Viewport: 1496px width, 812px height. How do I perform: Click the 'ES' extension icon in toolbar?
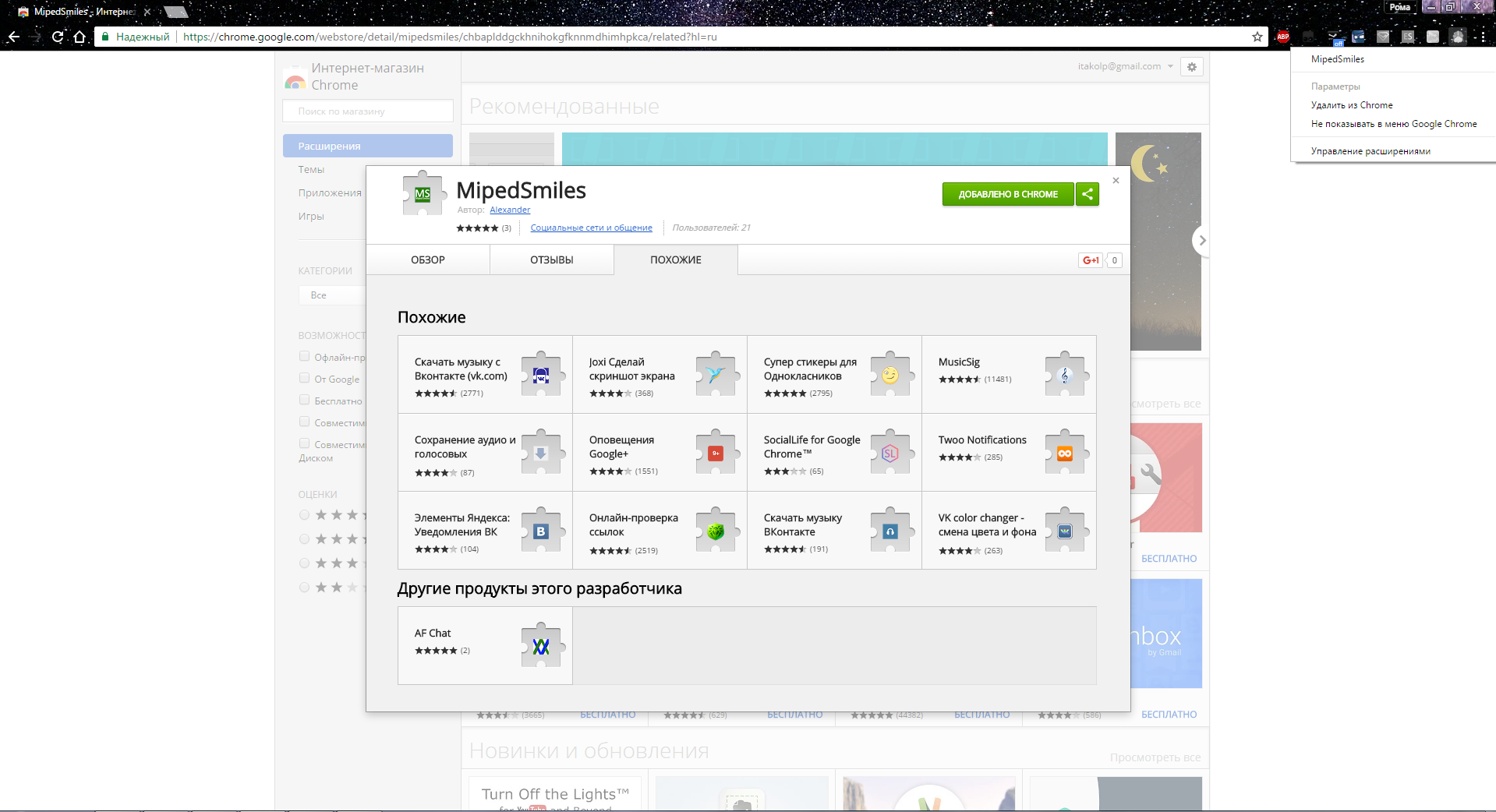(x=1408, y=37)
